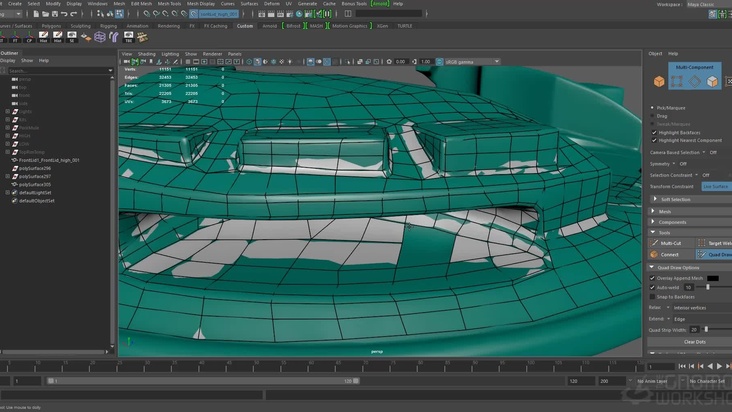This screenshot has height=412, width=732.
Task: Select the Drag radio option
Action: point(653,116)
